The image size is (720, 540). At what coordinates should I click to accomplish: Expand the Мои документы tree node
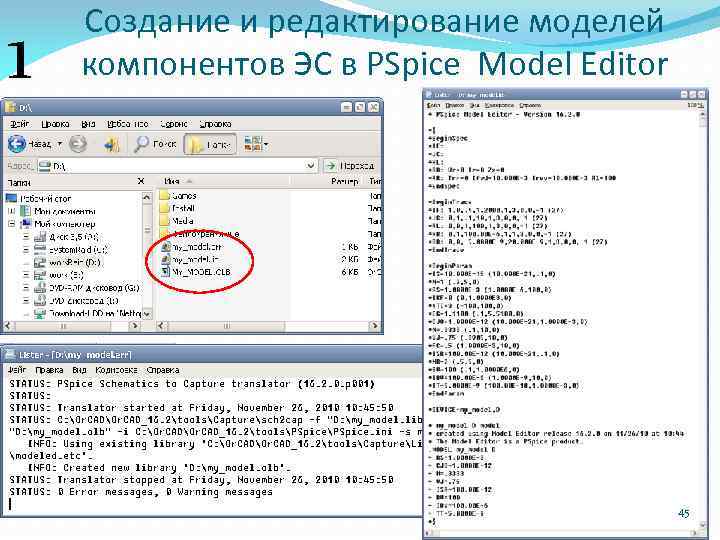pyautogui.click(x=11, y=211)
